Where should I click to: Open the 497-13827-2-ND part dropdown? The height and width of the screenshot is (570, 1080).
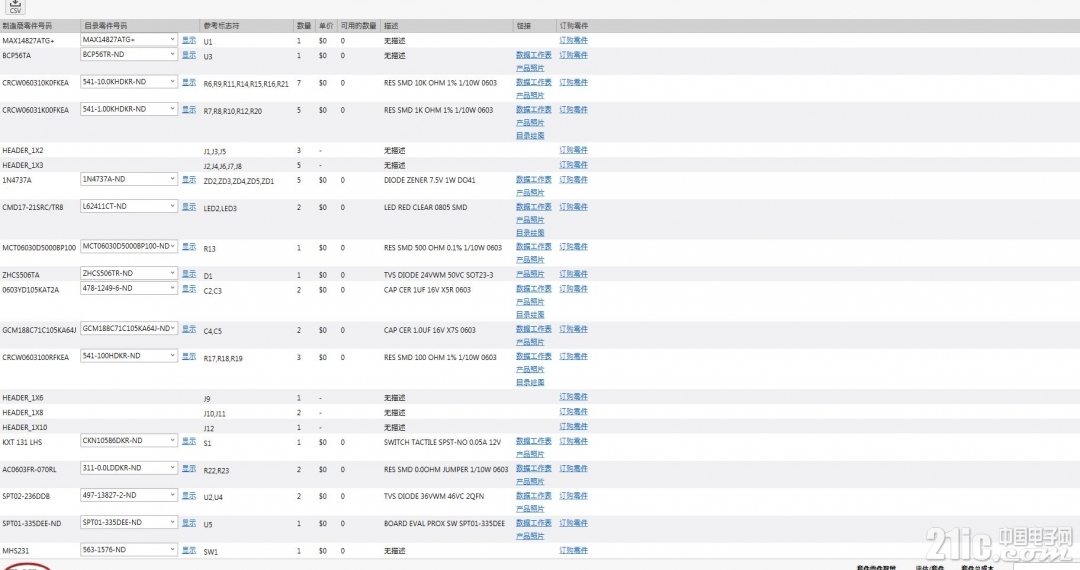129,496
